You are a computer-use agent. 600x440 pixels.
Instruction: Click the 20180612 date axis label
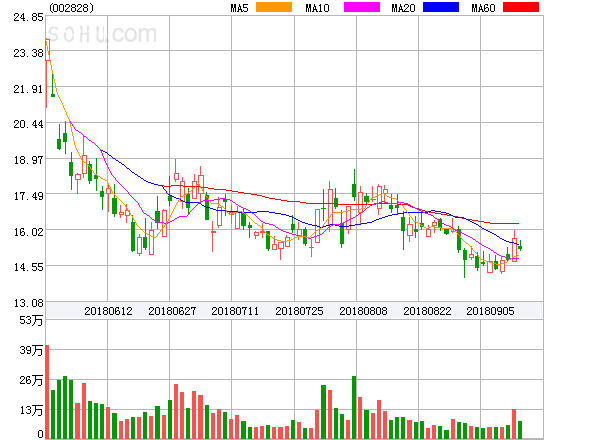pos(108,311)
